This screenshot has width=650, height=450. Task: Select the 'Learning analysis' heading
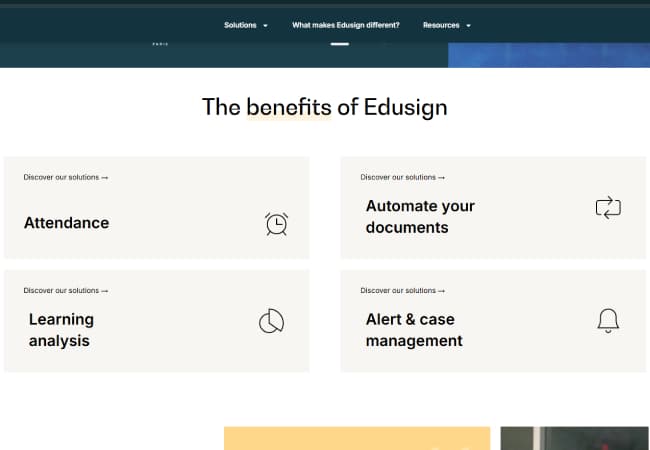click(x=60, y=330)
